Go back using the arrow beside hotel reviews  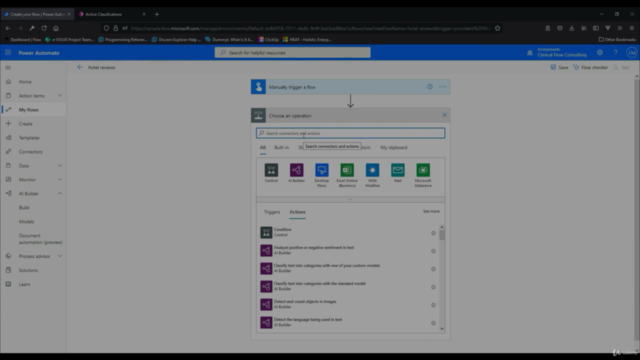tap(80, 67)
